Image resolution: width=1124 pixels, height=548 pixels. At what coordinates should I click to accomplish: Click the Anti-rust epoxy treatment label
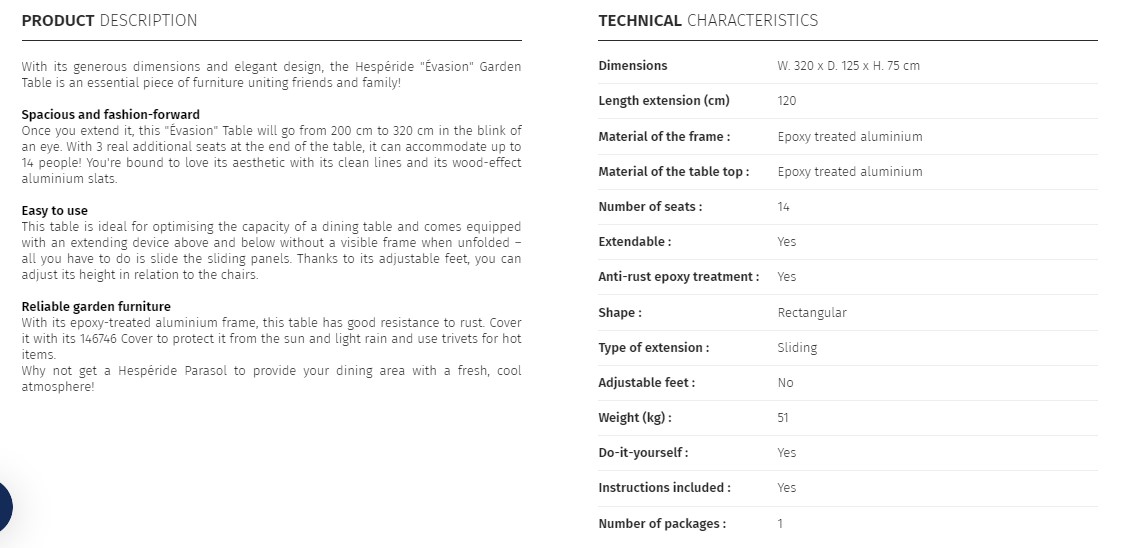[x=679, y=277]
